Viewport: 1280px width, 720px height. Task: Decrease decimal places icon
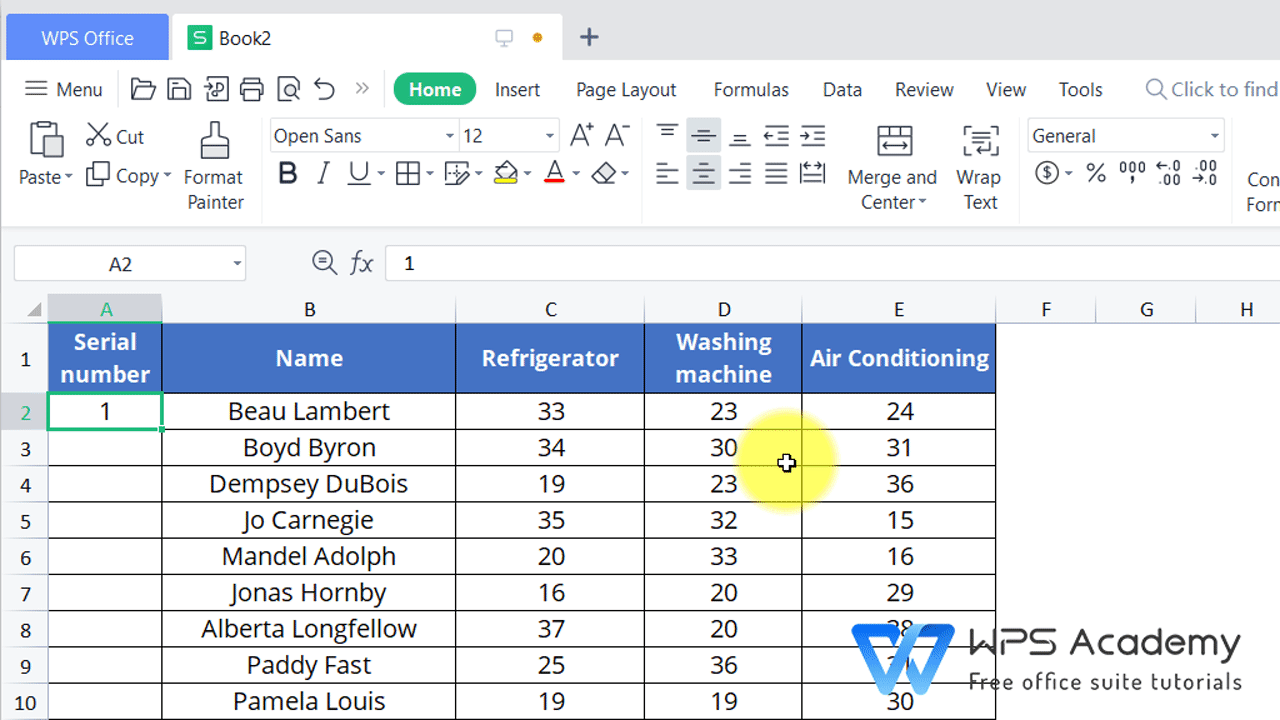click(x=1205, y=174)
